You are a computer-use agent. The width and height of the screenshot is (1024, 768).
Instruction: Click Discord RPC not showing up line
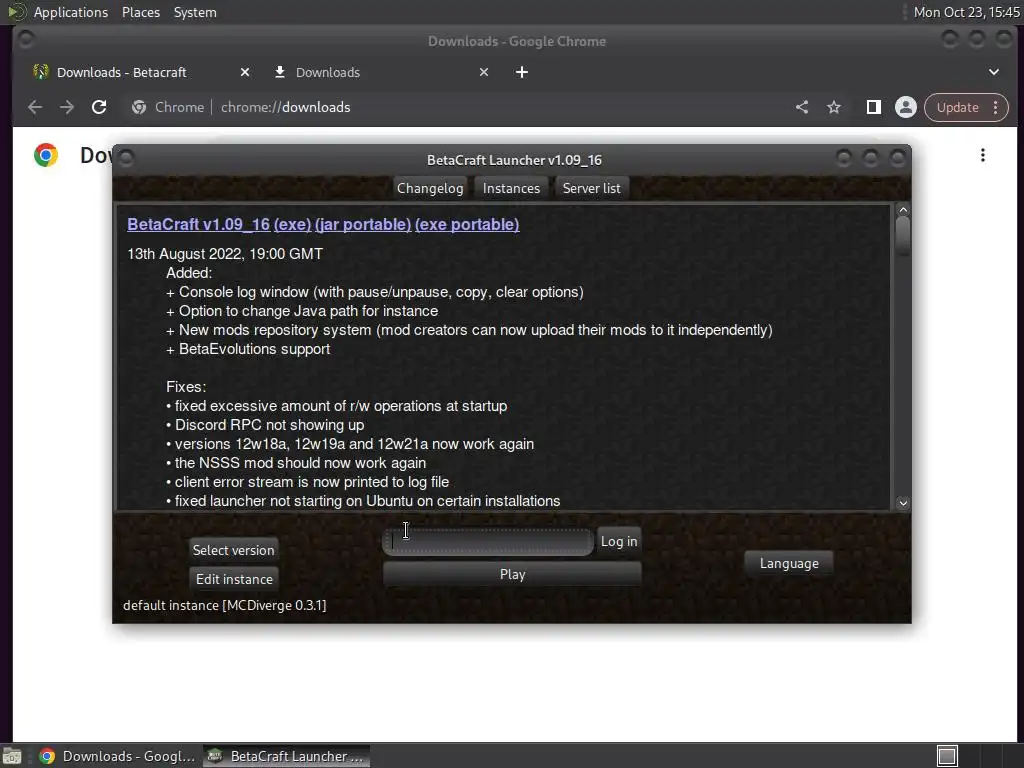265,425
